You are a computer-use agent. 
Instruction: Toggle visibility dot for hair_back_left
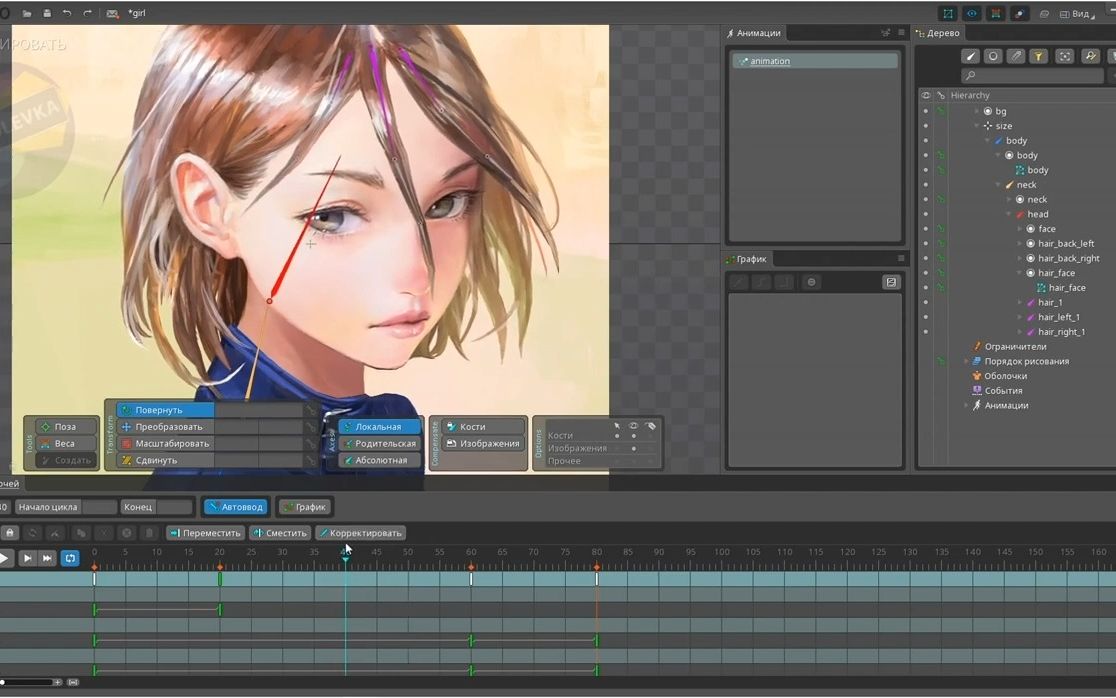tap(925, 243)
